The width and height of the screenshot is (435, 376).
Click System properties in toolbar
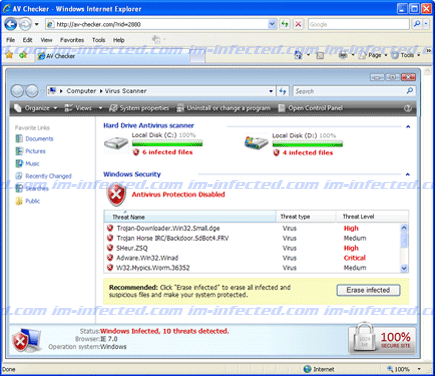[x=139, y=108]
